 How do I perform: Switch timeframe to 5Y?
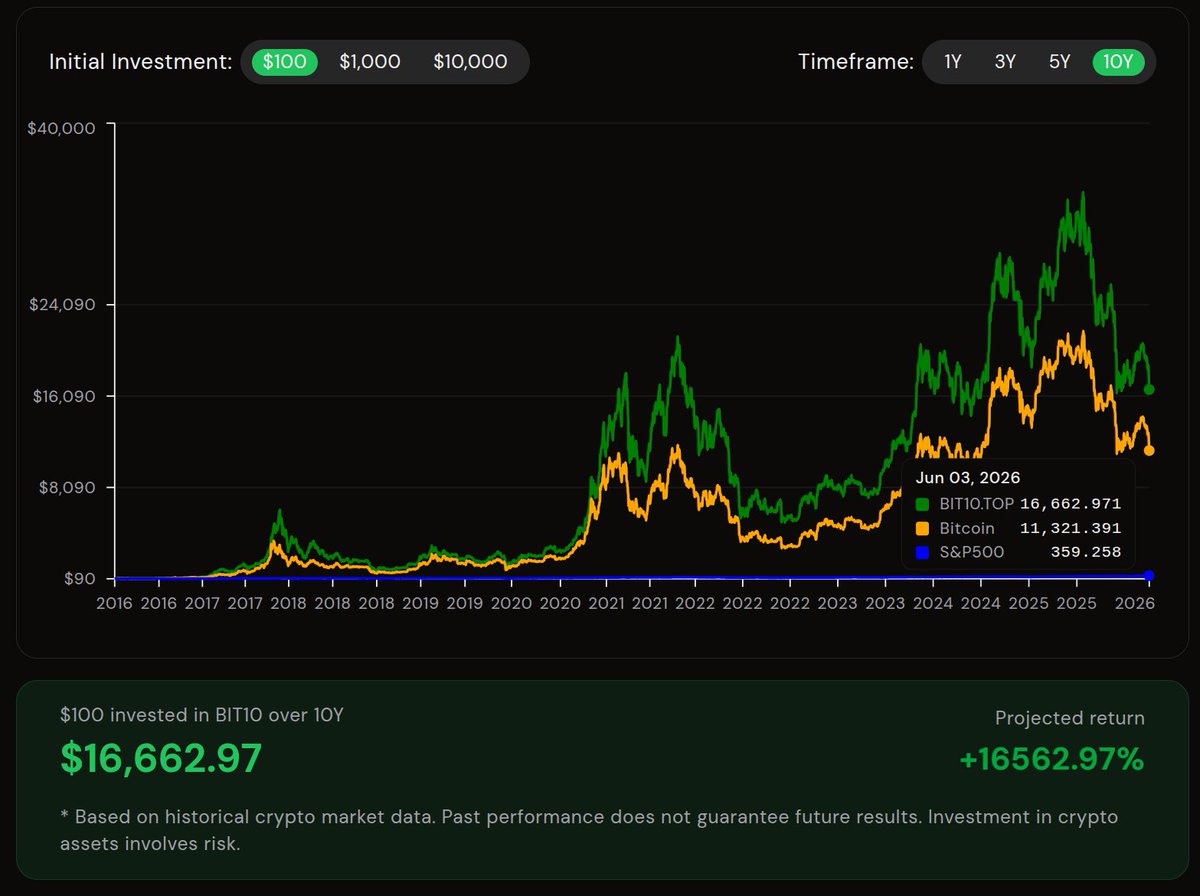(x=1060, y=62)
